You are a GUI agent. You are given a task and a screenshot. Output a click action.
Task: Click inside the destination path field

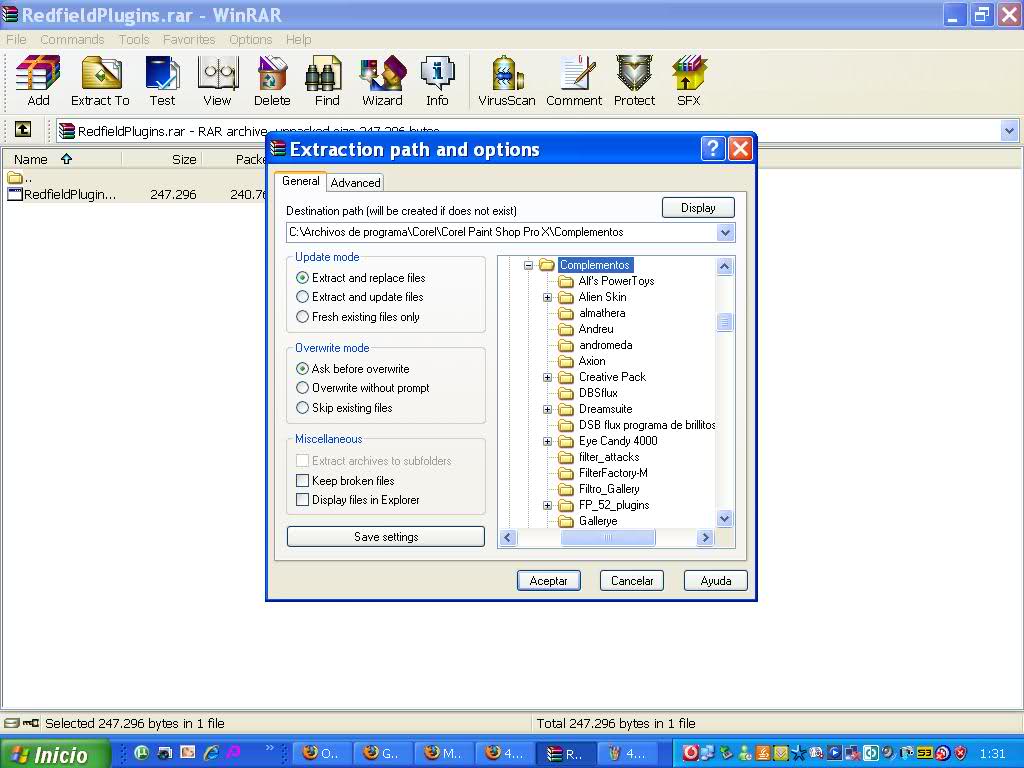coord(502,232)
